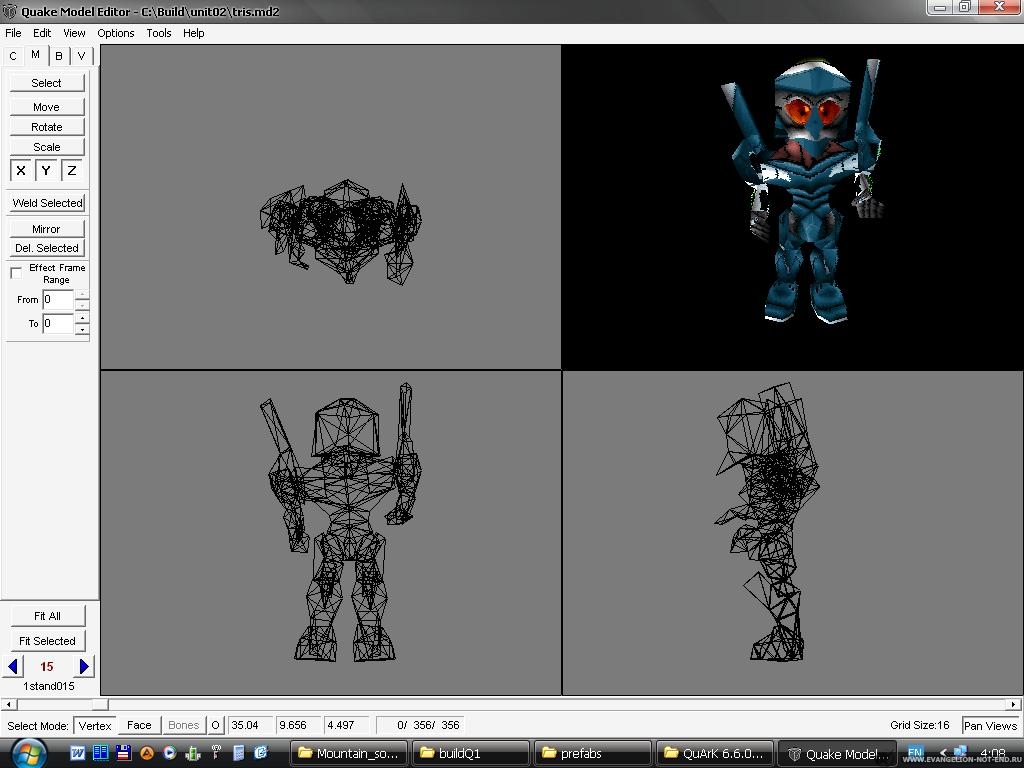Increase the To frame value with up arrow
This screenshot has width=1024, height=768.
(x=82, y=318)
